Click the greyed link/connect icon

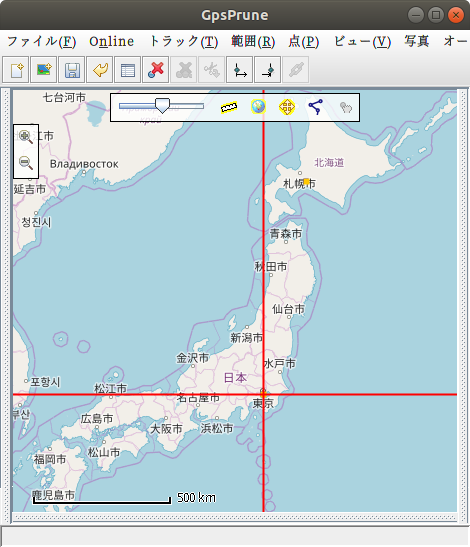296,70
